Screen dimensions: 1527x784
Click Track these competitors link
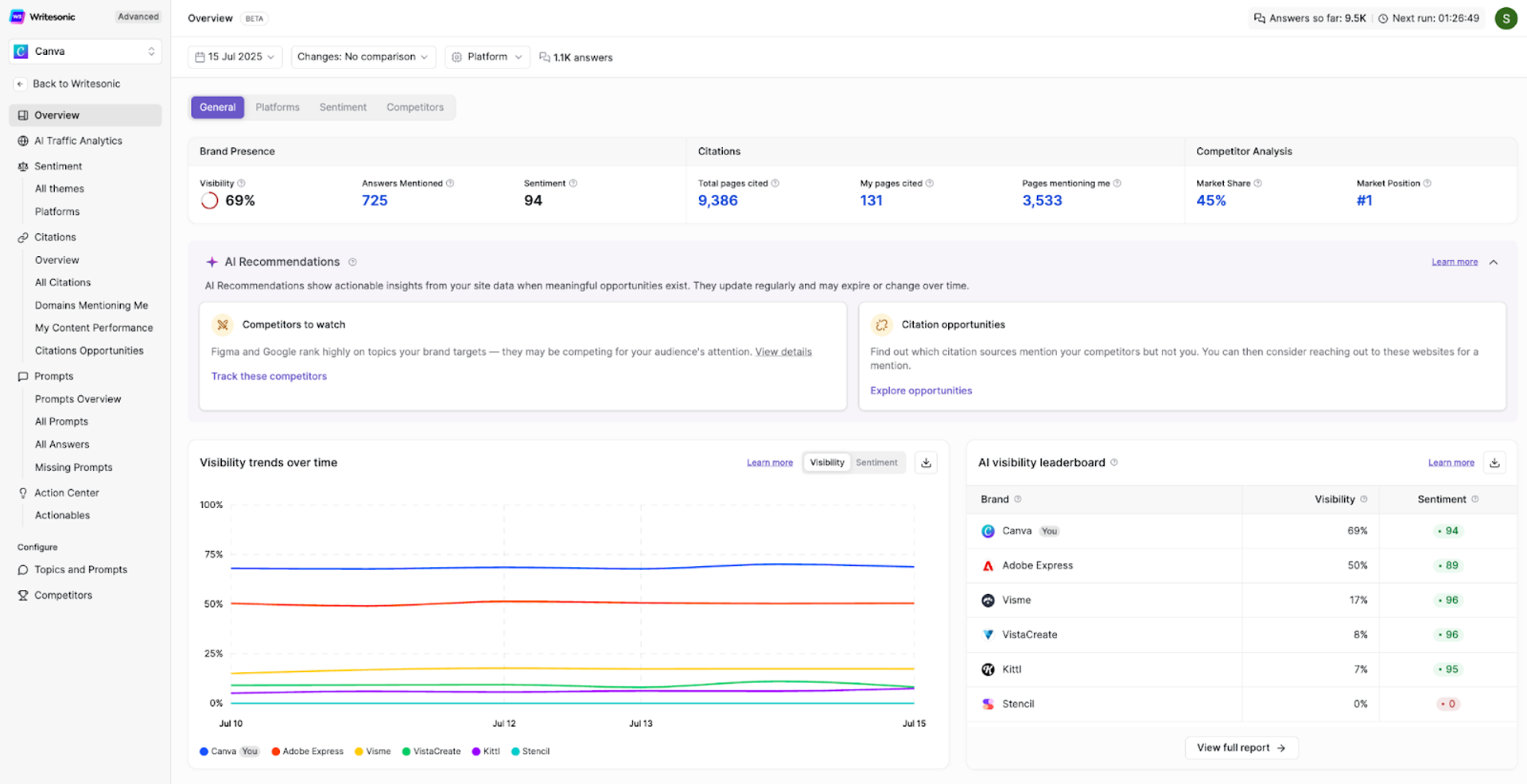point(269,377)
